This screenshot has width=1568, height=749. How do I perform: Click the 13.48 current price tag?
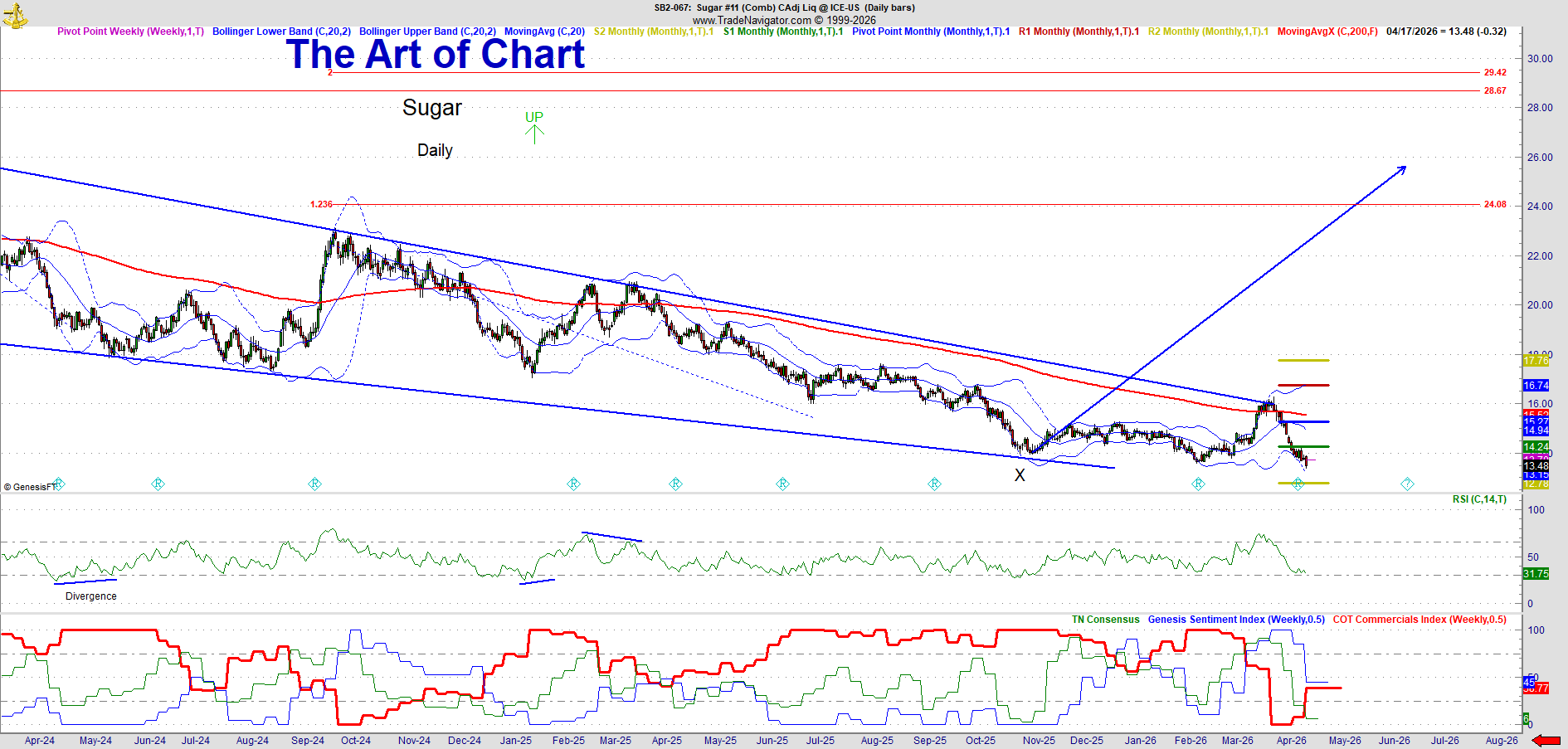click(x=1536, y=466)
